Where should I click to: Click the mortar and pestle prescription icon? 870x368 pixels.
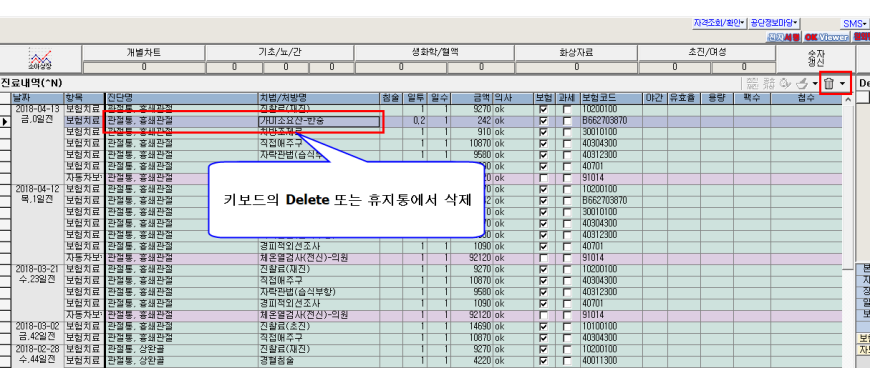pos(801,84)
